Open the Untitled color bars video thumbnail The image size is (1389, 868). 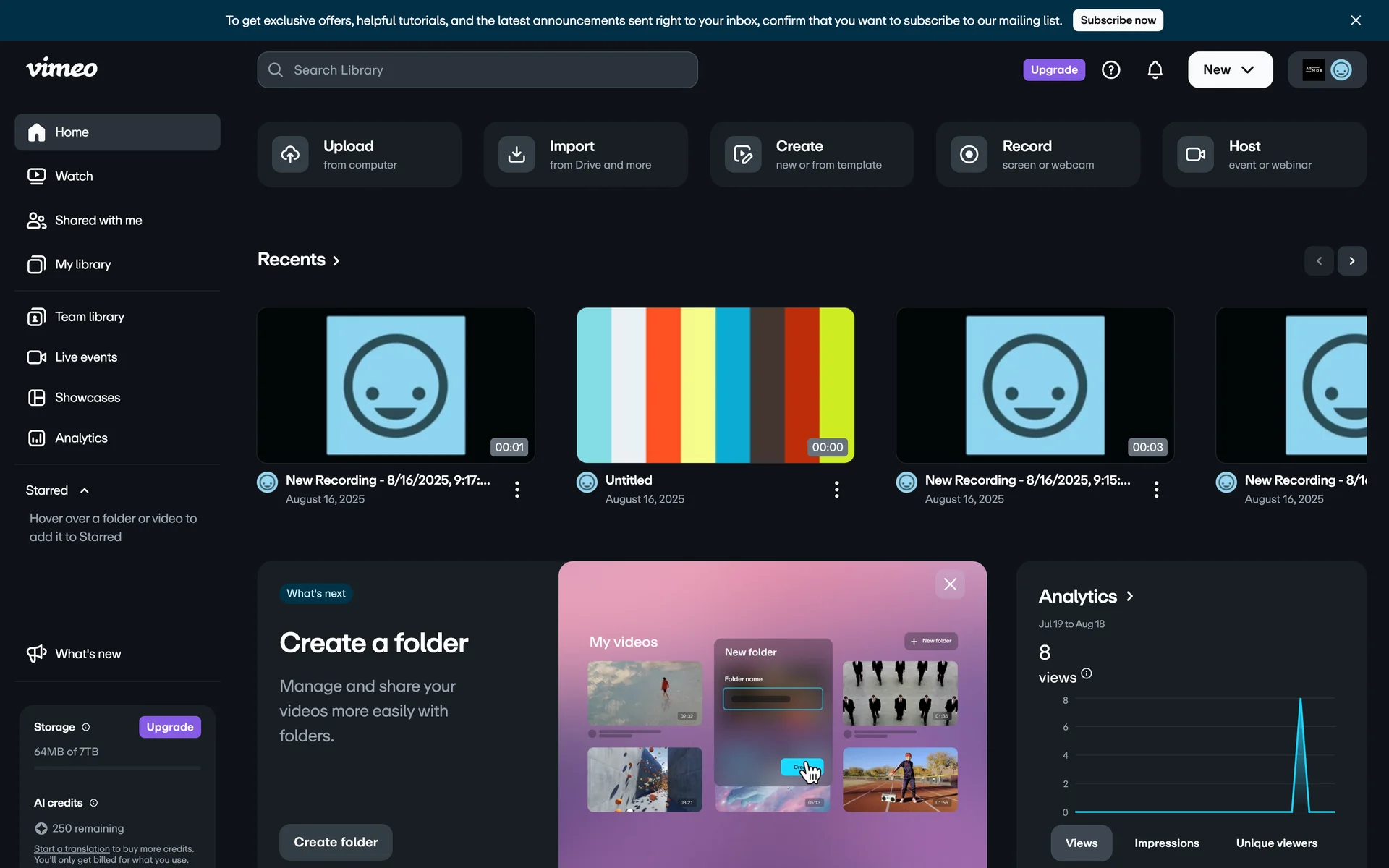click(715, 385)
